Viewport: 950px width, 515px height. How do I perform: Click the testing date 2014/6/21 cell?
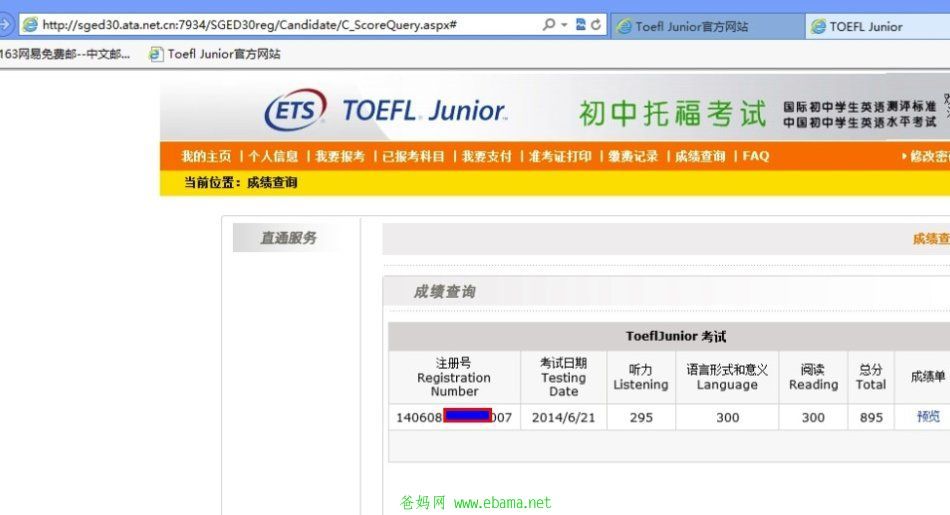click(563, 417)
